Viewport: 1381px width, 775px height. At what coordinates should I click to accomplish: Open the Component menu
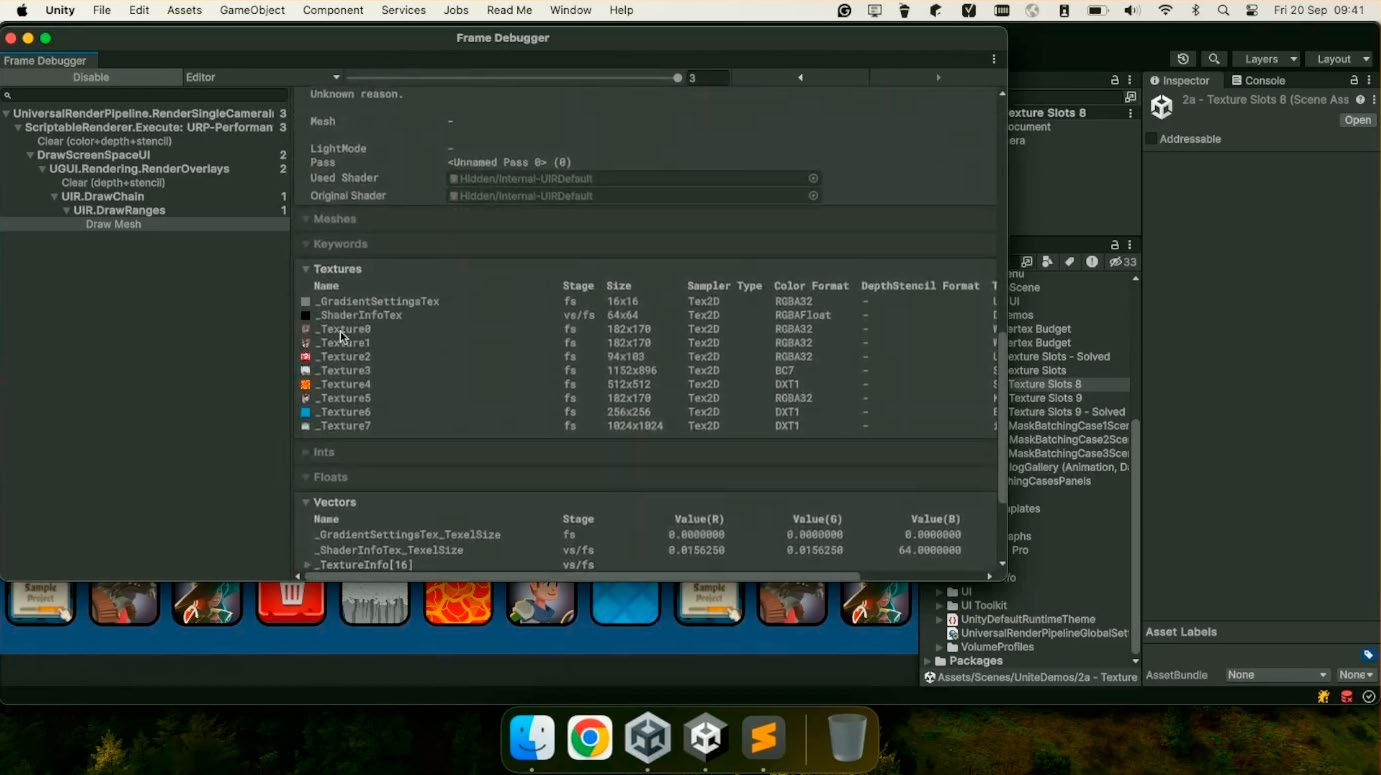[333, 10]
